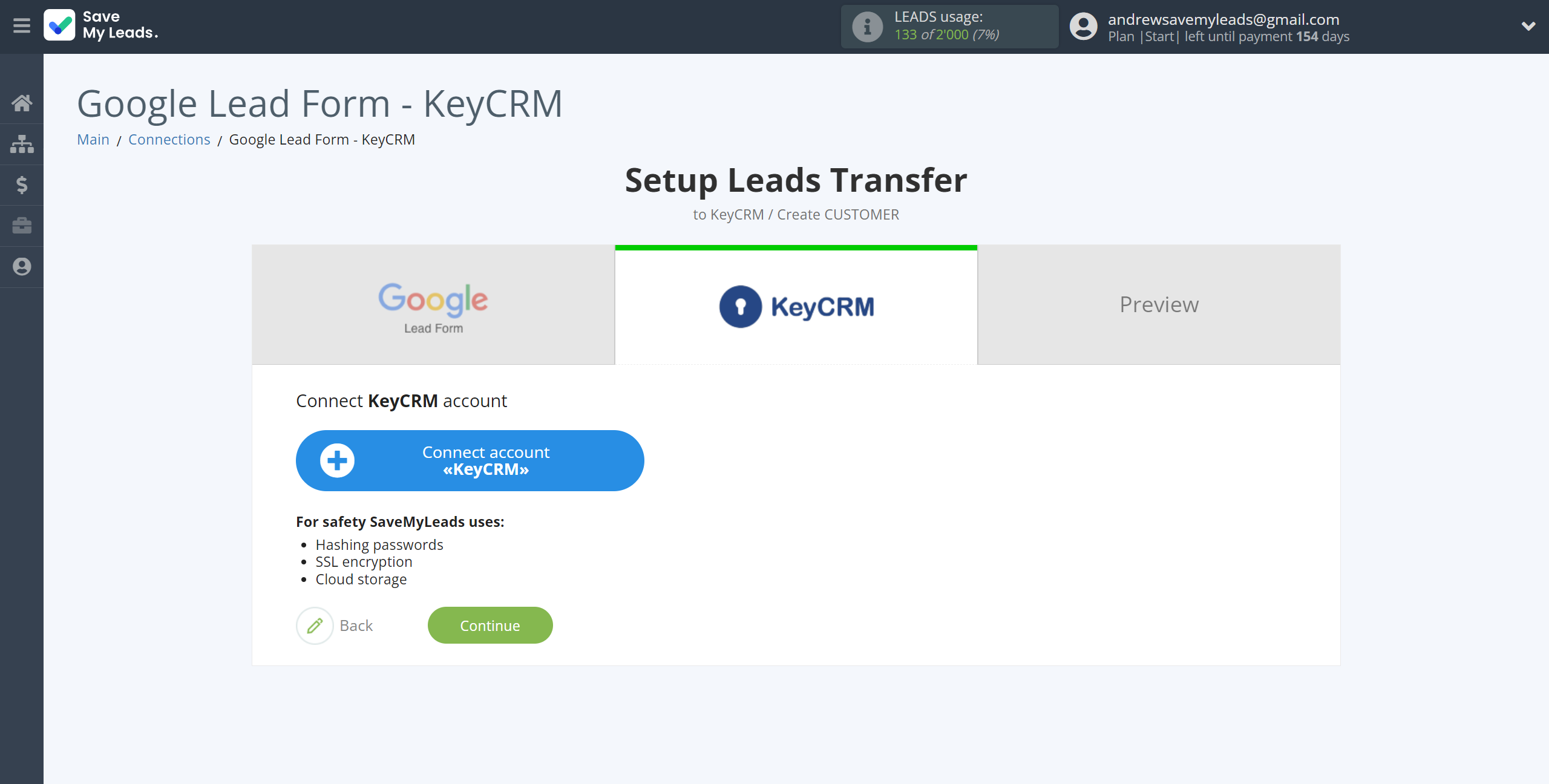Click the Connections breadcrumb link
This screenshot has width=1549, height=784.
pyautogui.click(x=169, y=140)
